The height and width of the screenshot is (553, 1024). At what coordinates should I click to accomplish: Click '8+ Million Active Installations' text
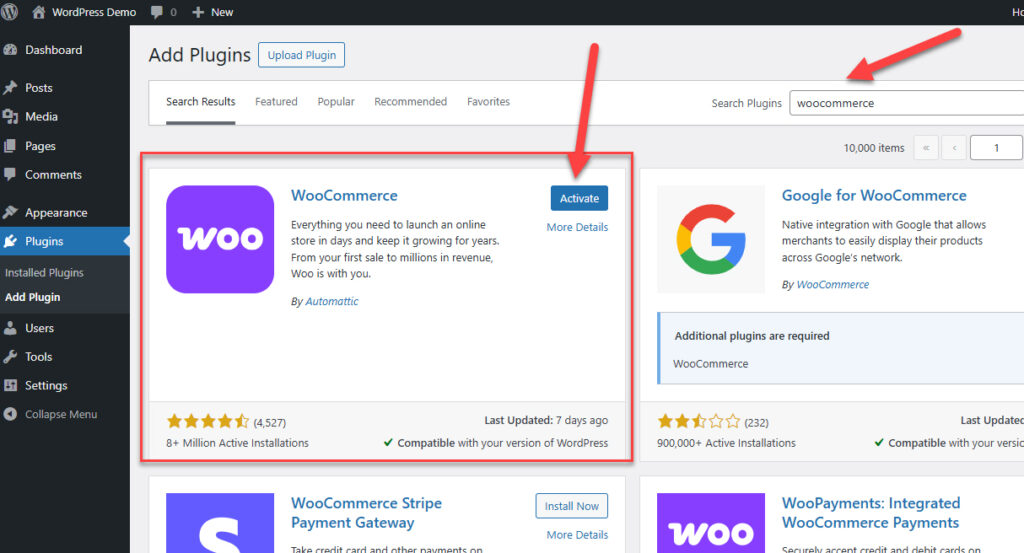click(x=237, y=443)
